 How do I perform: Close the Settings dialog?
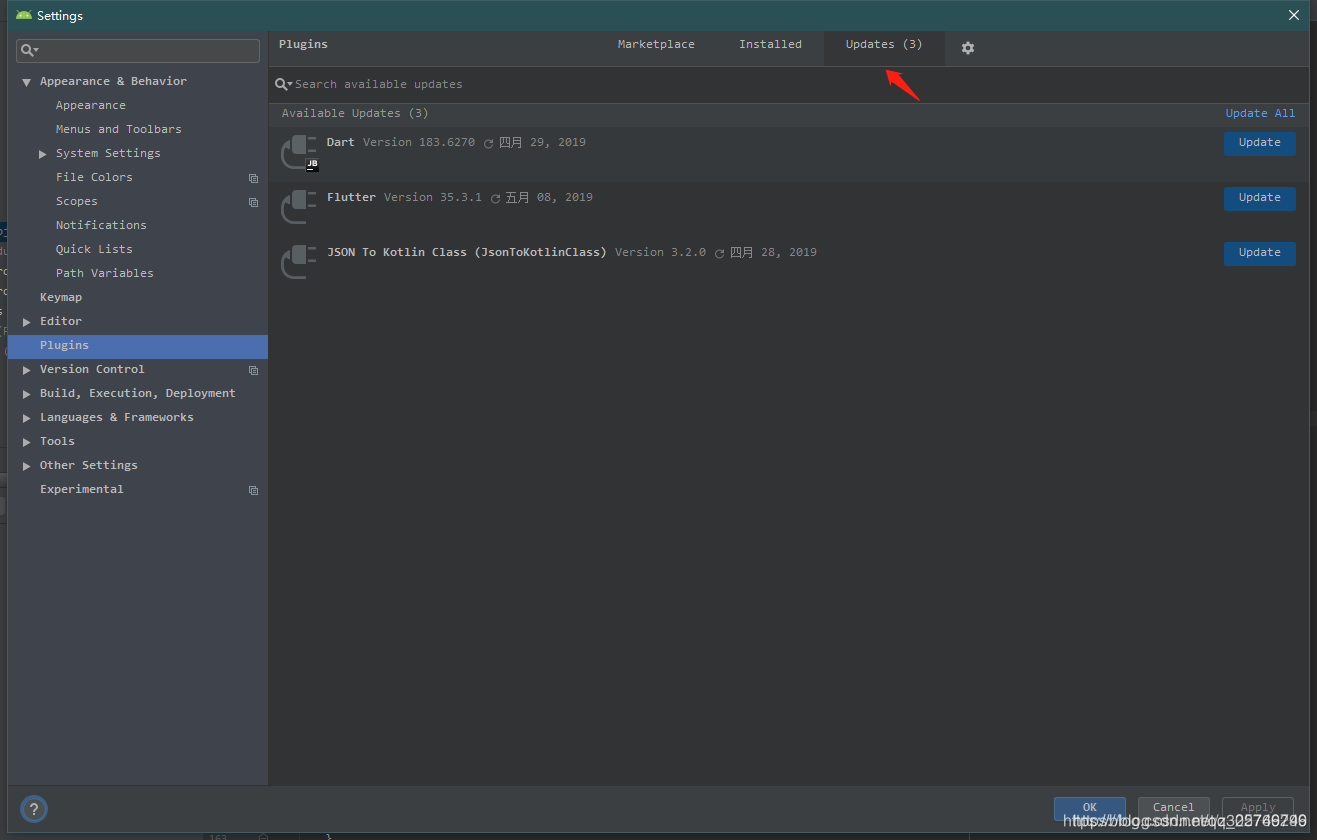(x=1293, y=15)
